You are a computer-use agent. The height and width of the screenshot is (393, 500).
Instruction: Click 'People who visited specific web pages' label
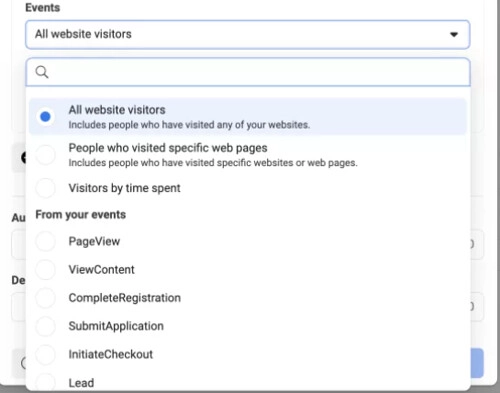(168, 148)
